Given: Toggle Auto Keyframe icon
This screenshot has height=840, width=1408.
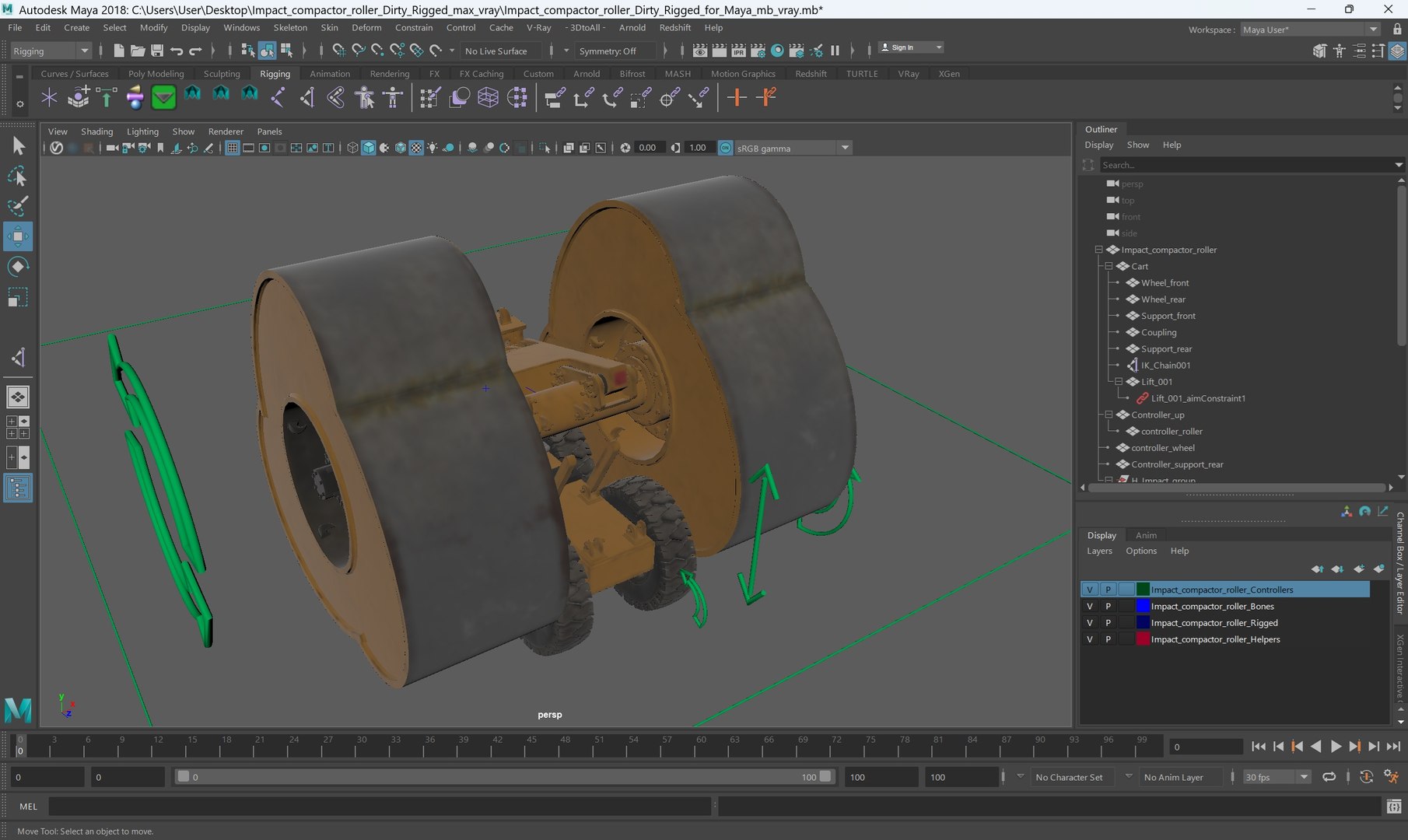Looking at the screenshot, I should coord(1366,776).
